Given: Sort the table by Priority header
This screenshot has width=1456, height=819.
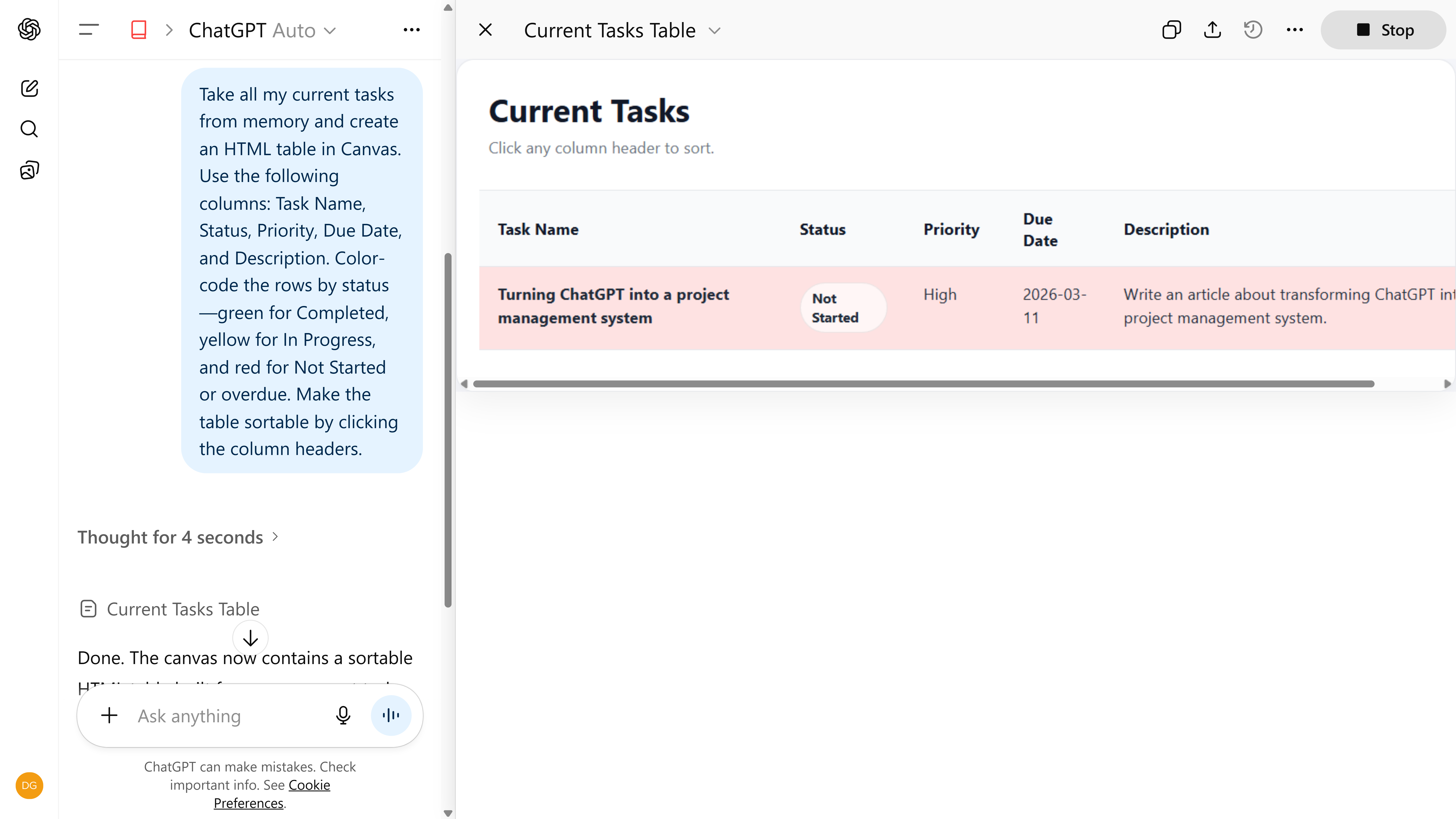Looking at the screenshot, I should (x=951, y=230).
